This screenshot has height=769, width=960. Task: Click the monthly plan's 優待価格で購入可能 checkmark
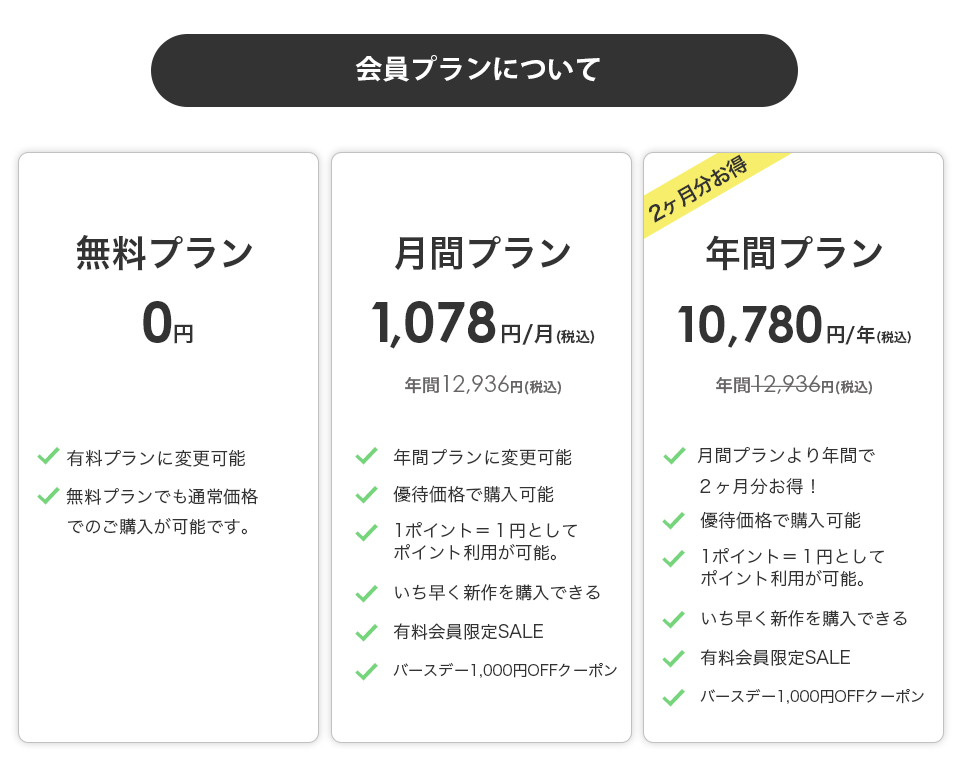pyautogui.click(x=366, y=494)
